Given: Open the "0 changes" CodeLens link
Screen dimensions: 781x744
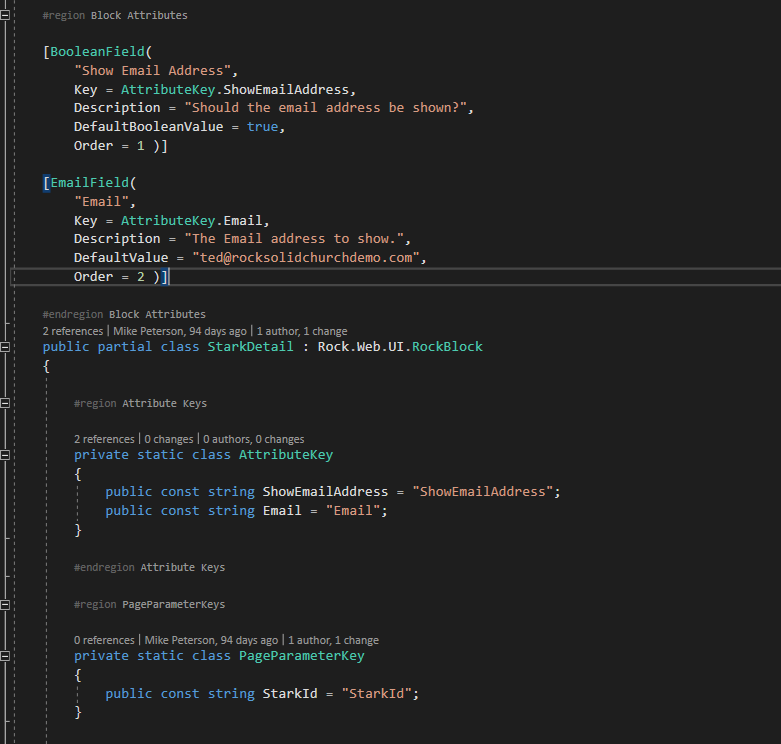Looking at the screenshot, I should pos(169,439).
